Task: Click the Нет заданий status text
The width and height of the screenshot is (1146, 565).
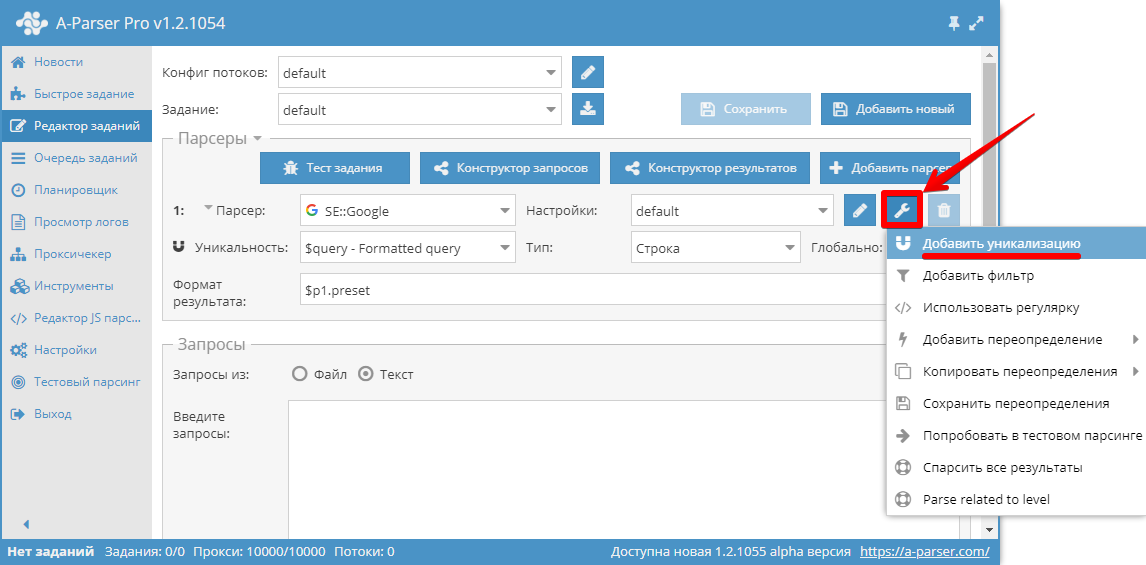Action: (x=50, y=551)
